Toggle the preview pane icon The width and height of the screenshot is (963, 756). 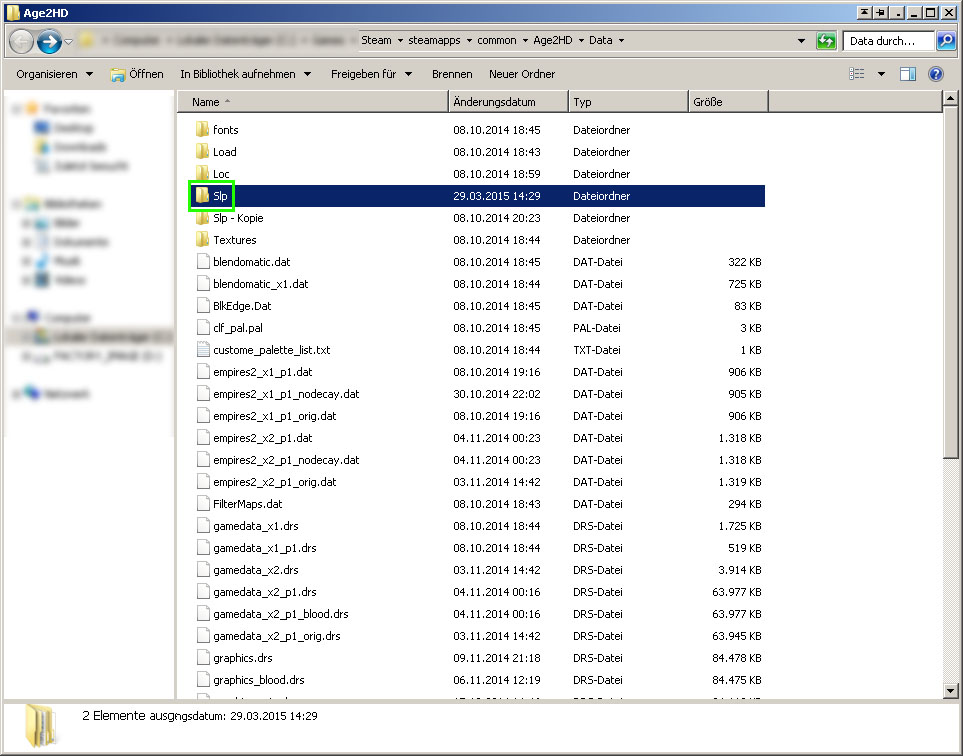908,74
